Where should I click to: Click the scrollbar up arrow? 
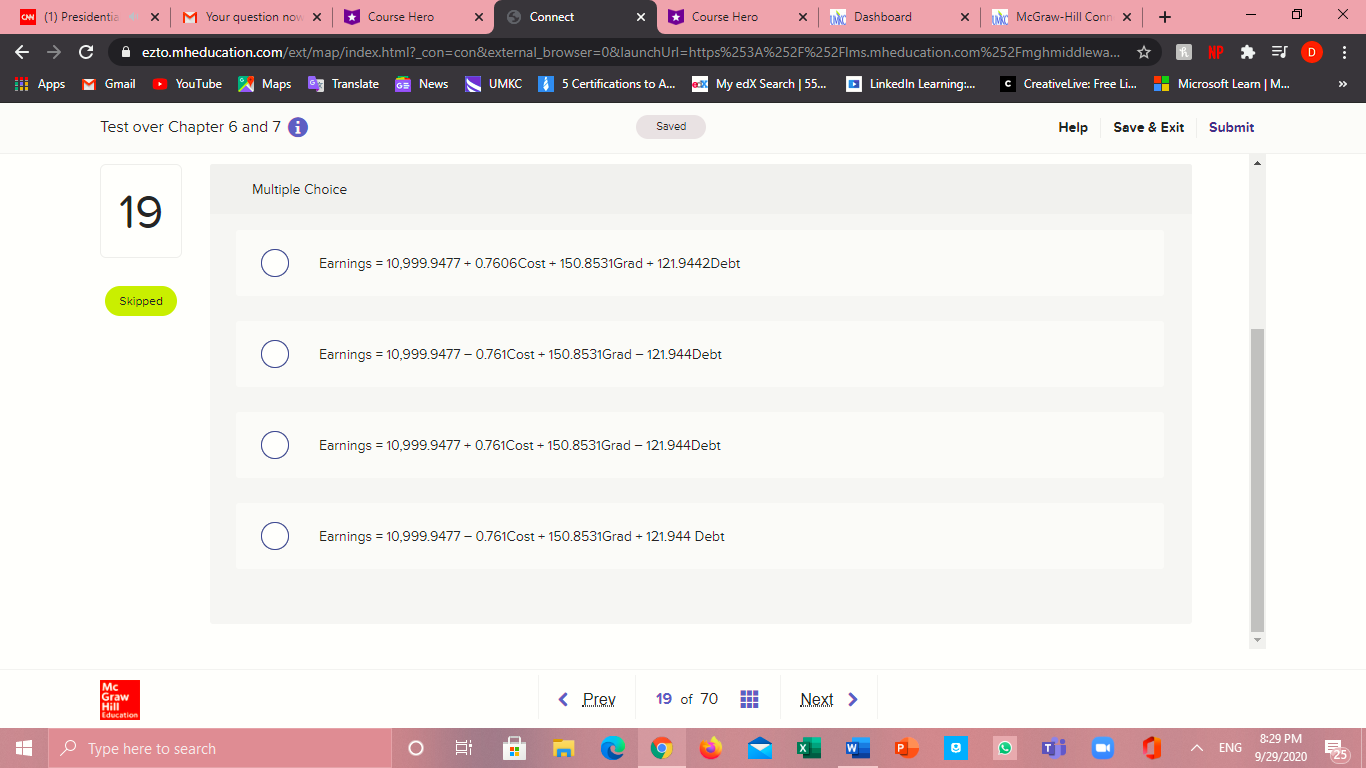point(1258,162)
